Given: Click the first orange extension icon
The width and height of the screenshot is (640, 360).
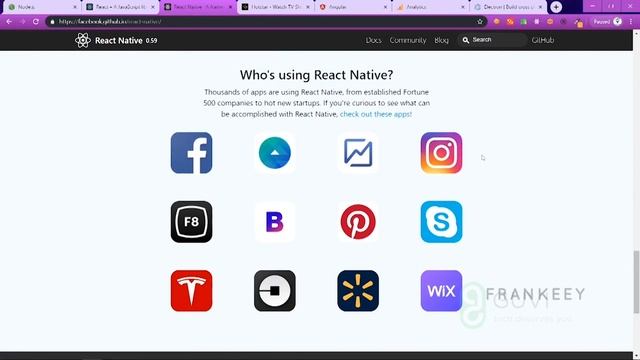Looking at the screenshot, I should (x=497, y=22).
